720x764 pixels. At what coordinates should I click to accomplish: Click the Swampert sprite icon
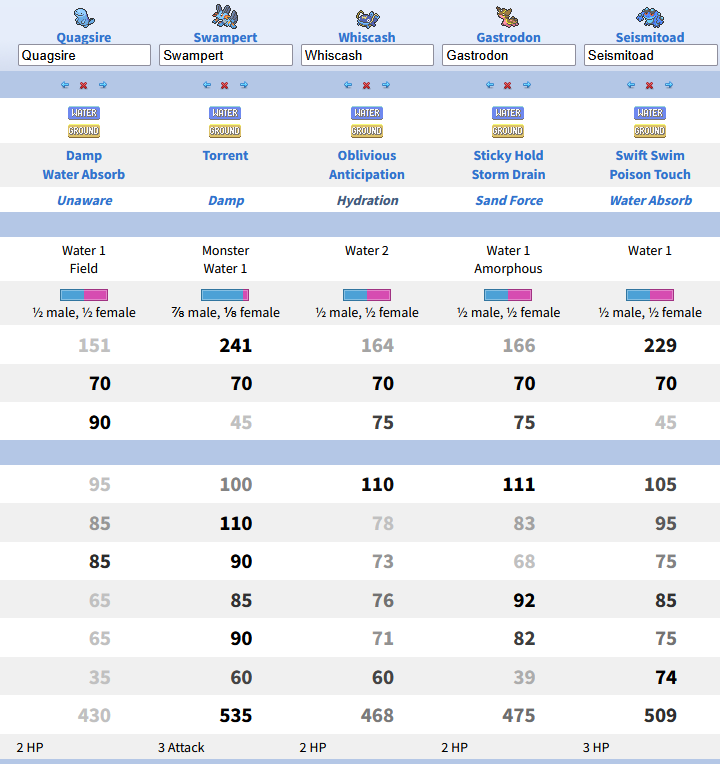click(225, 16)
